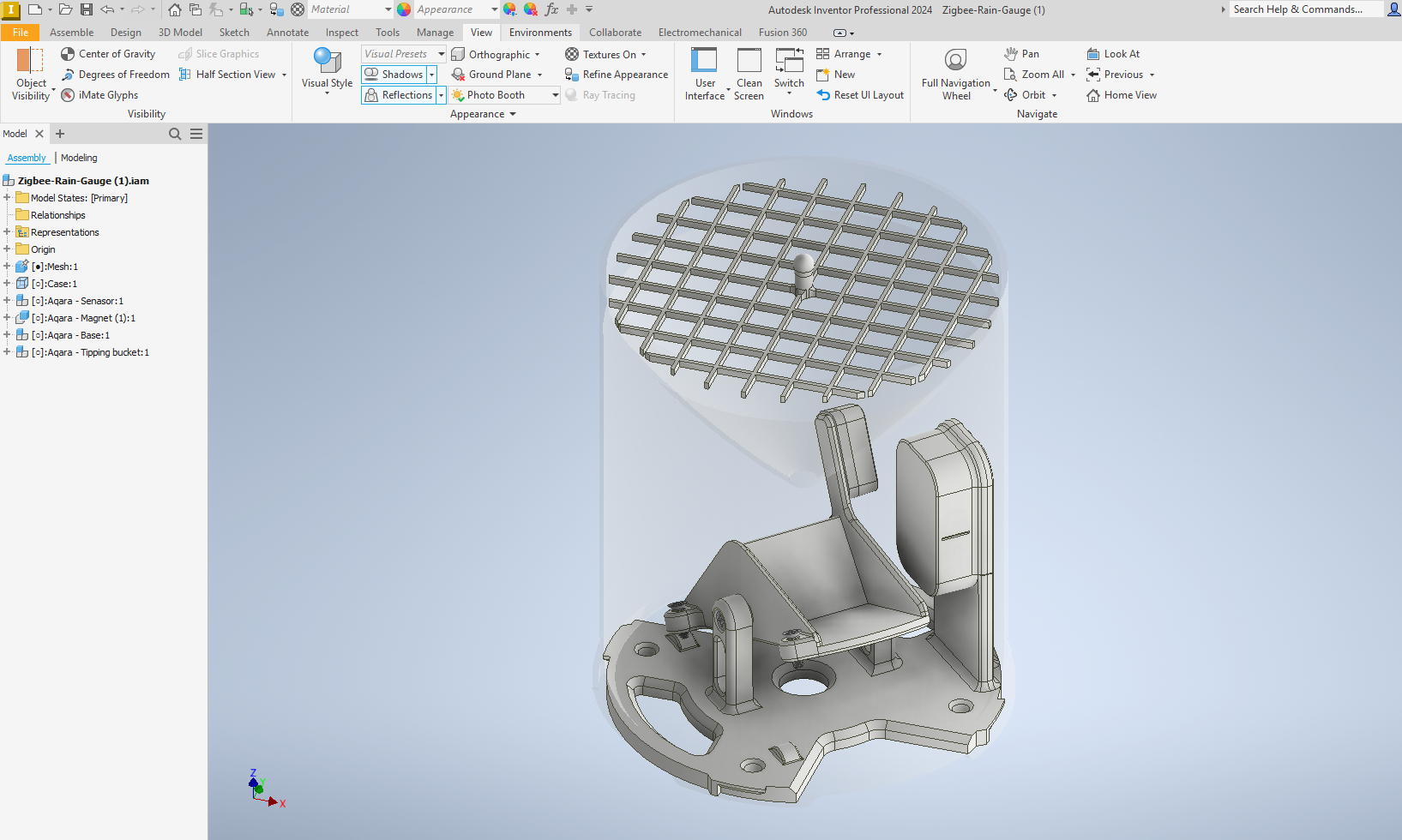This screenshot has height=840, width=1402.
Task: Open the Fusion 360 tab
Action: (783, 33)
